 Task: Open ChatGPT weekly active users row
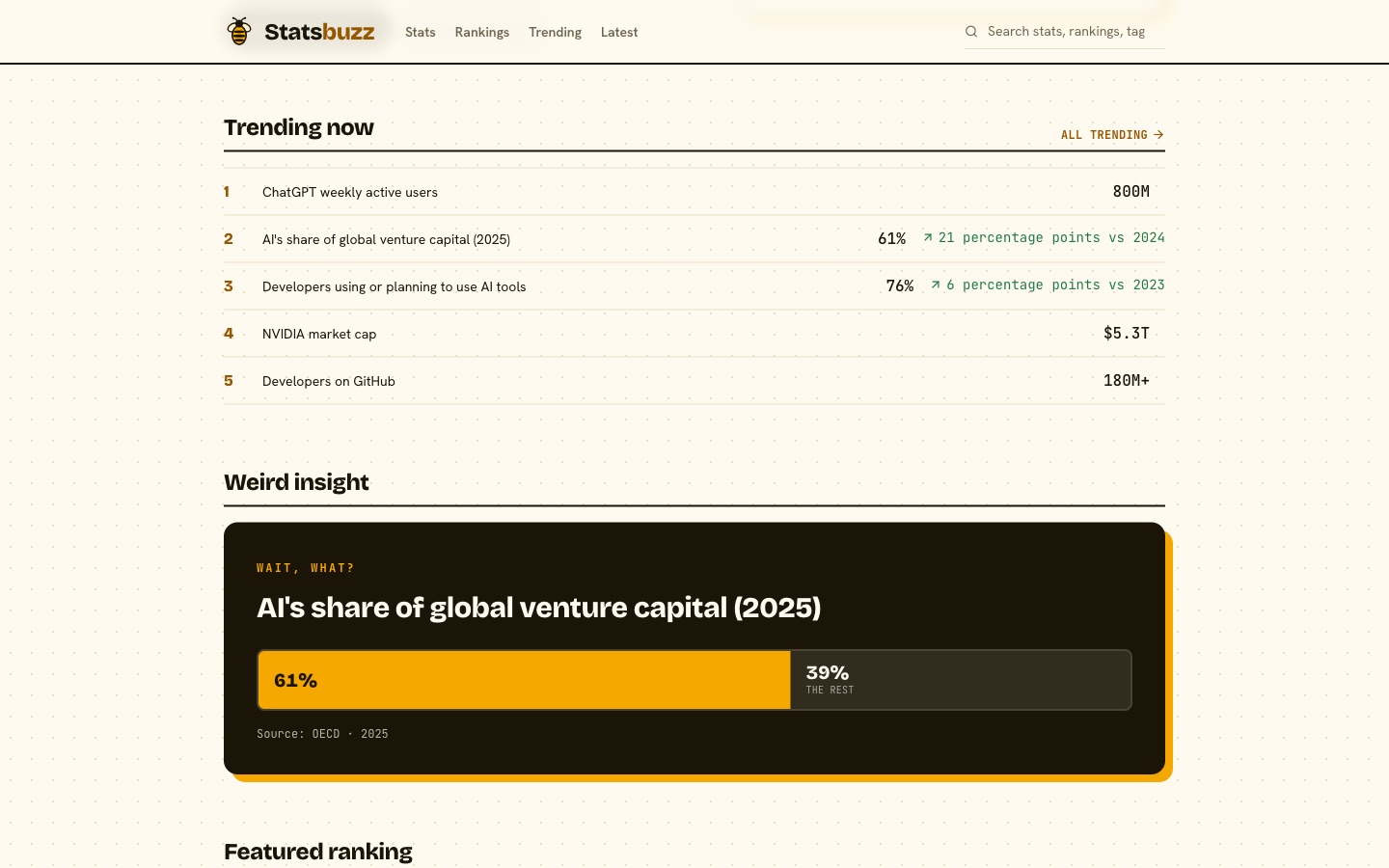pyautogui.click(x=694, y=192)
